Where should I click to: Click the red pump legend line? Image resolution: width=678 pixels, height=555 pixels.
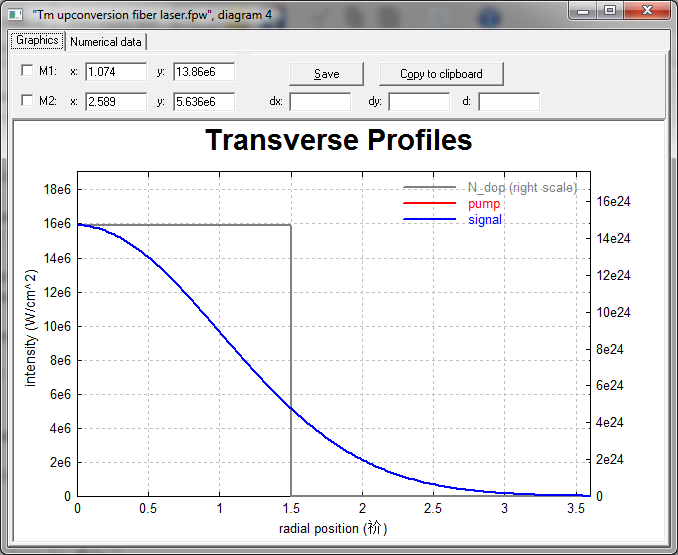tap(429, 203)
